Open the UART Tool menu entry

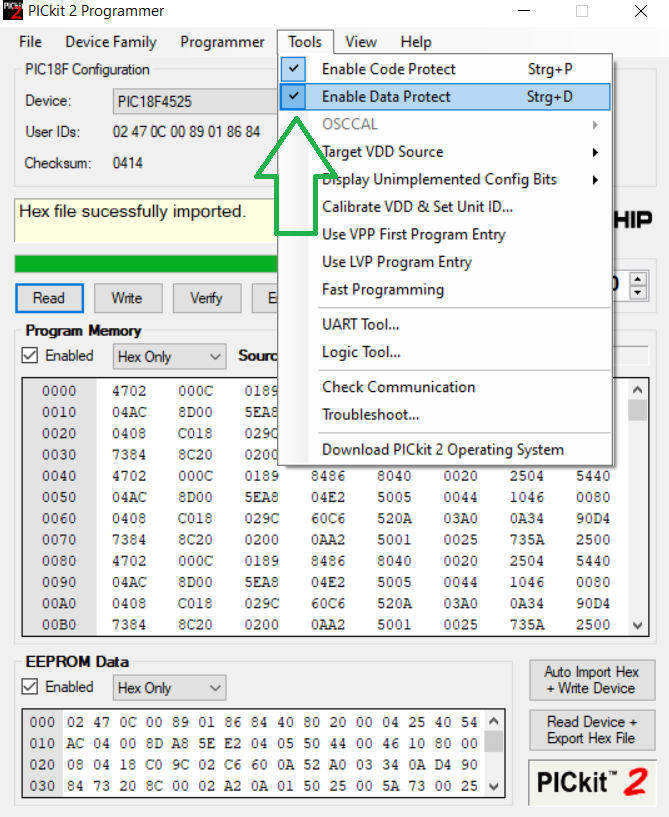[361, 324]
